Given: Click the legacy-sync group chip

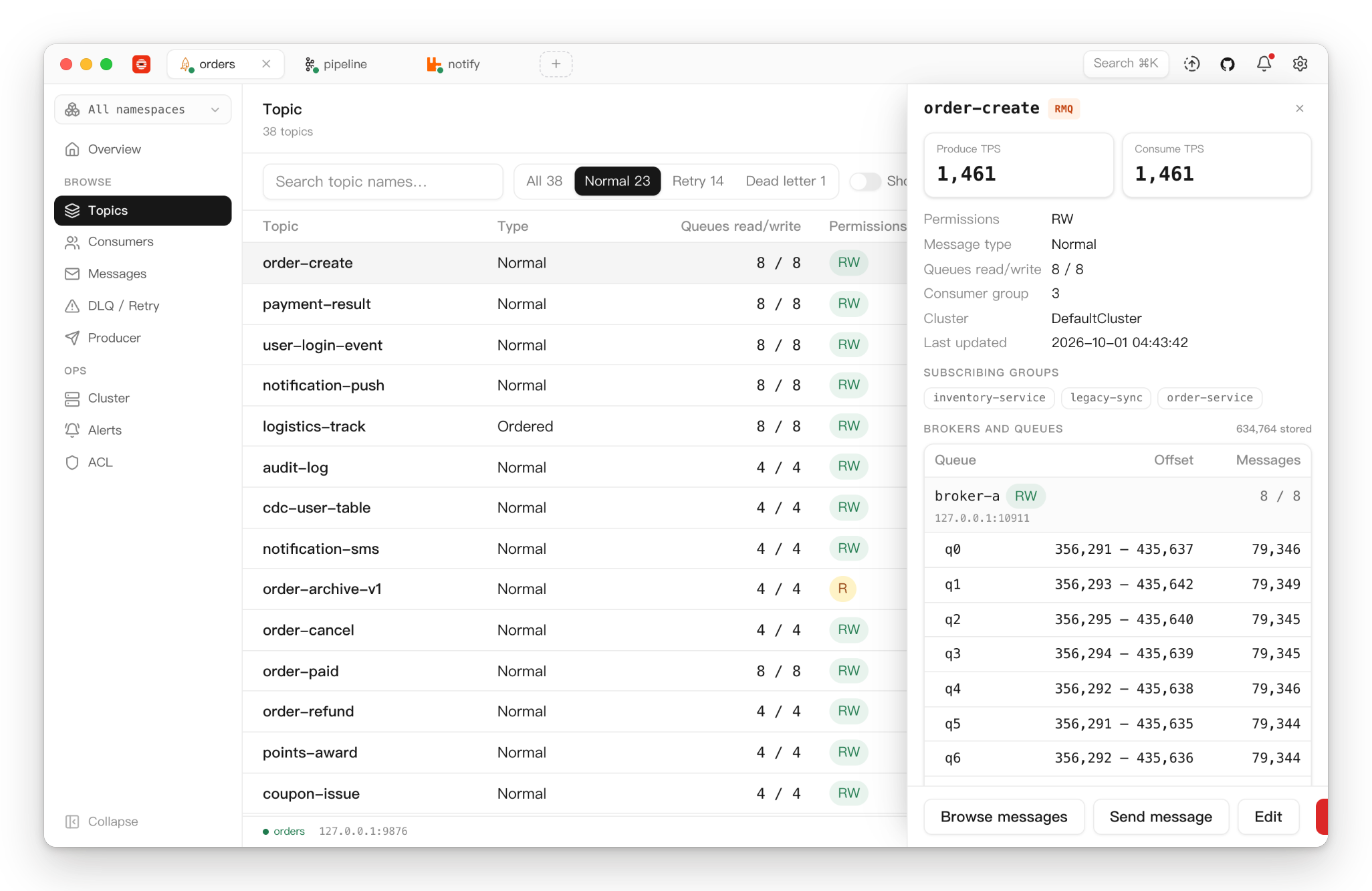Looking at the screenshot, I should click(x=1106, y=398).
